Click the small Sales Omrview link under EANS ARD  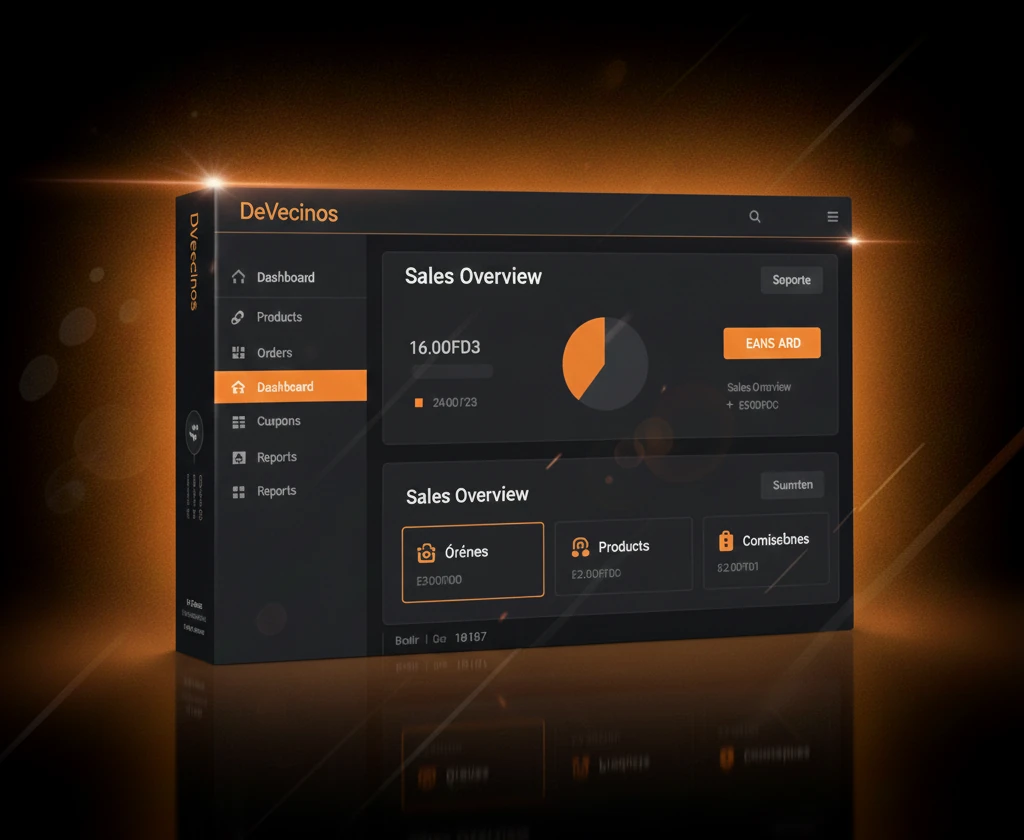pos(758,387)
